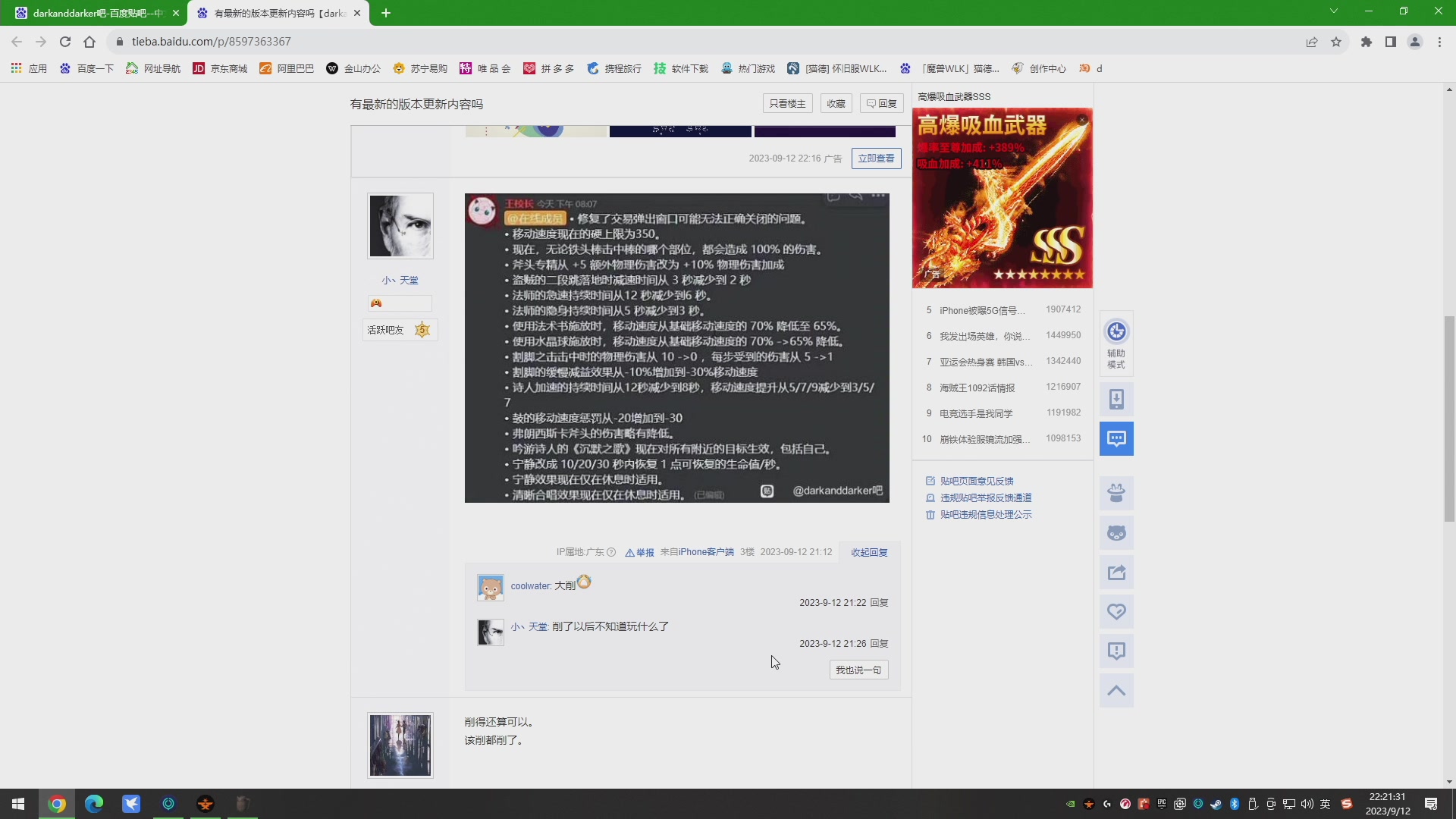Bookmark this page with the star icon
1456x819 pixels.
coord(1336,42)
